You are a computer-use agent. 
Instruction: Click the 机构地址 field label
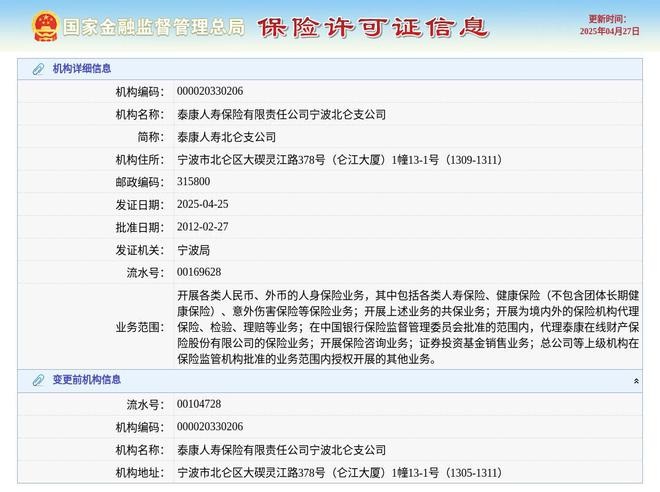tap(140, 473)
